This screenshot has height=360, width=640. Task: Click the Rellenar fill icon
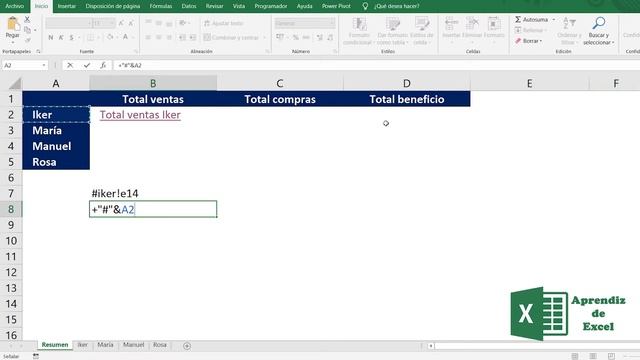518,30
